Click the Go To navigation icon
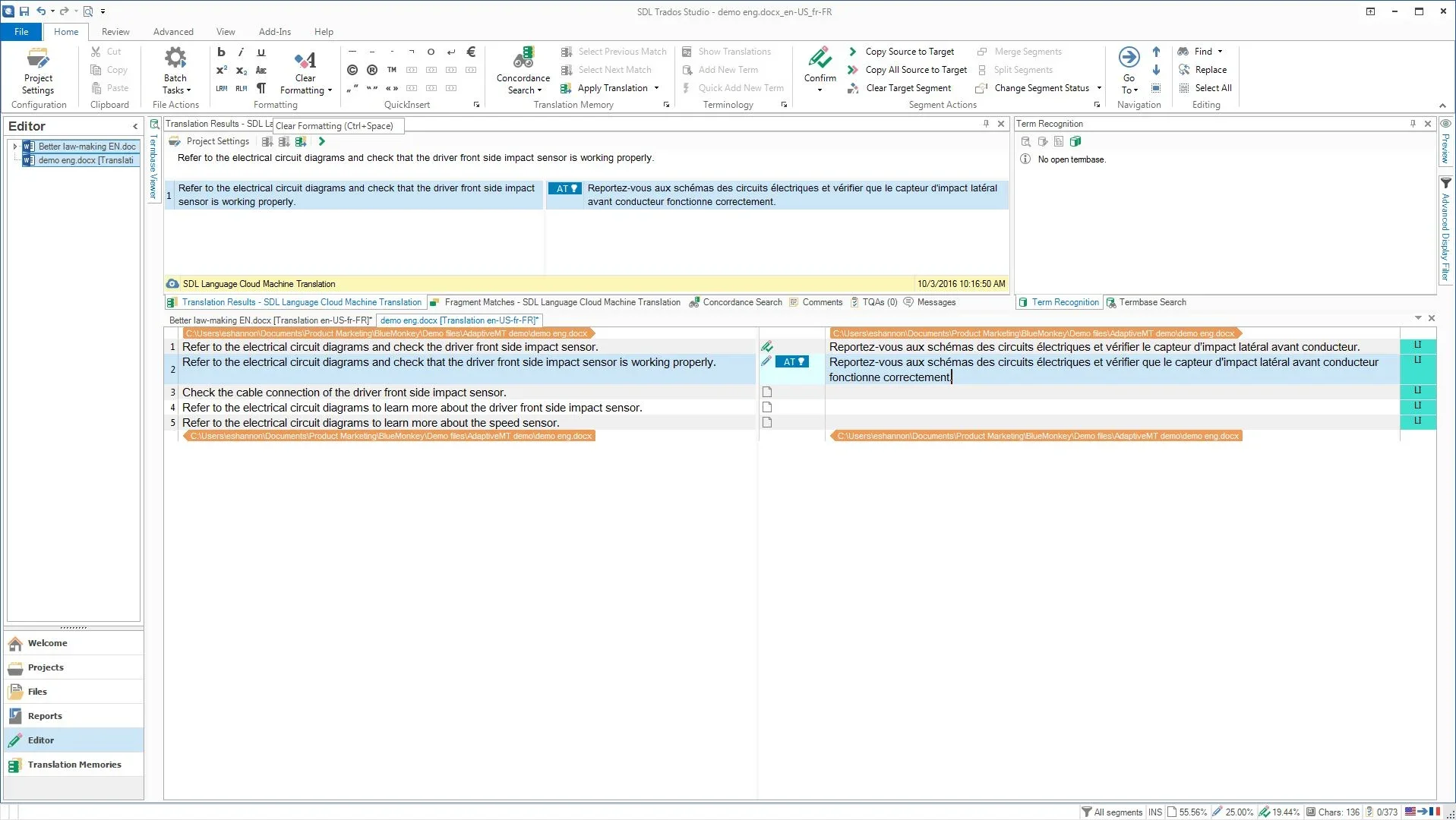This screenshot has width=1456, height=820. click(x=1129, y=58)
